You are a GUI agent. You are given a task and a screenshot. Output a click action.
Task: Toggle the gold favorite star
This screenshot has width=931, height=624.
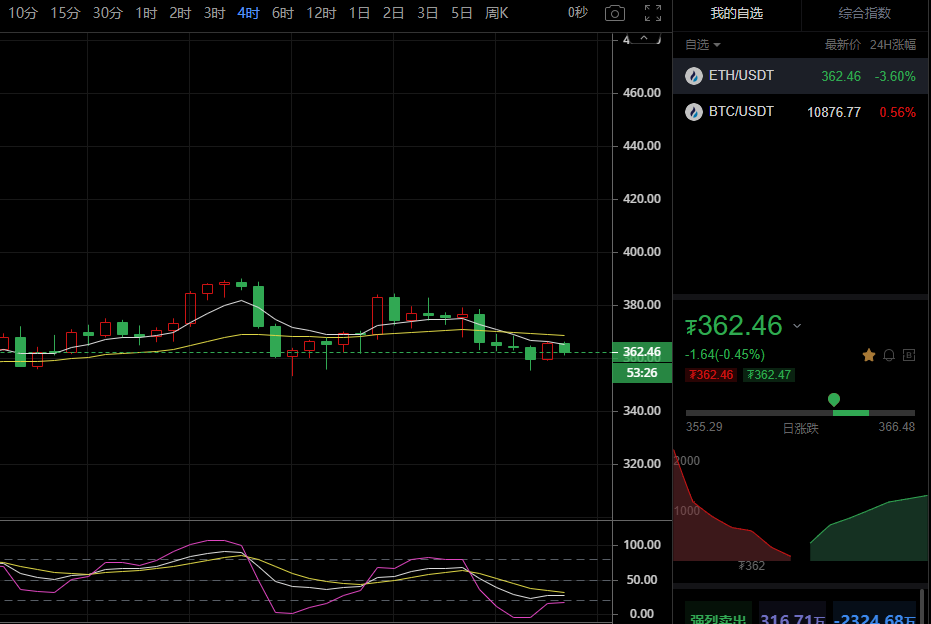tap(869, 354)
